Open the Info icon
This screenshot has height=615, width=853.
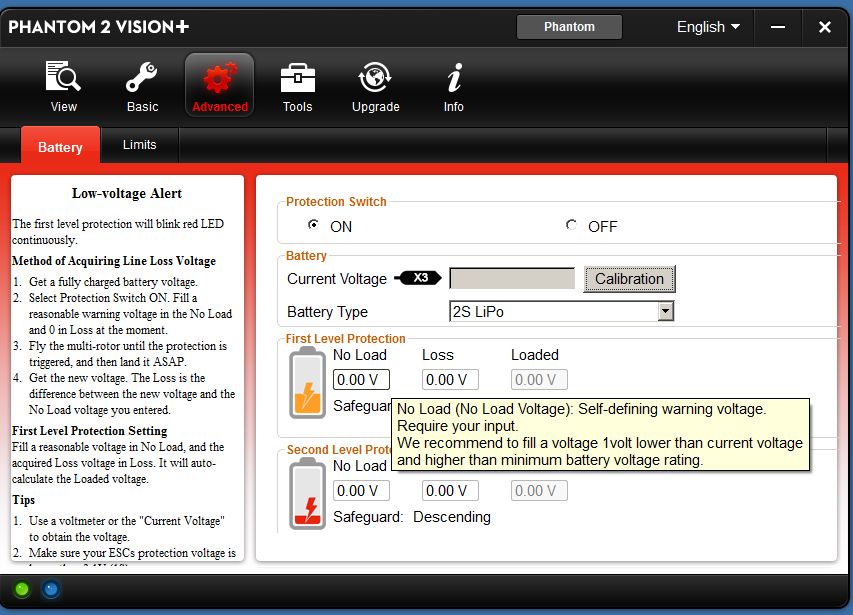pyautogui.click(x=454, y=78)
